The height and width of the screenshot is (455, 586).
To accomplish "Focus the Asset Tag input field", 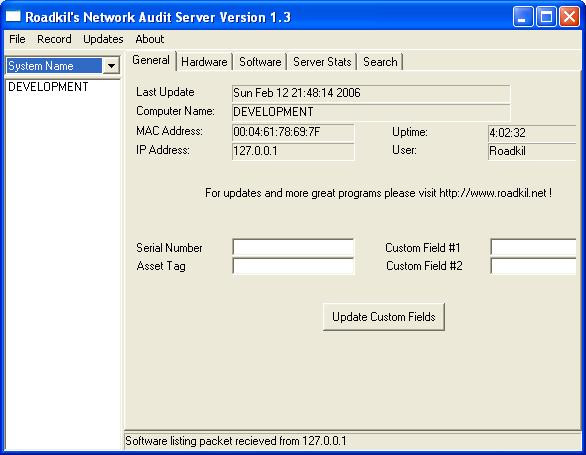I will click(293, 266).
